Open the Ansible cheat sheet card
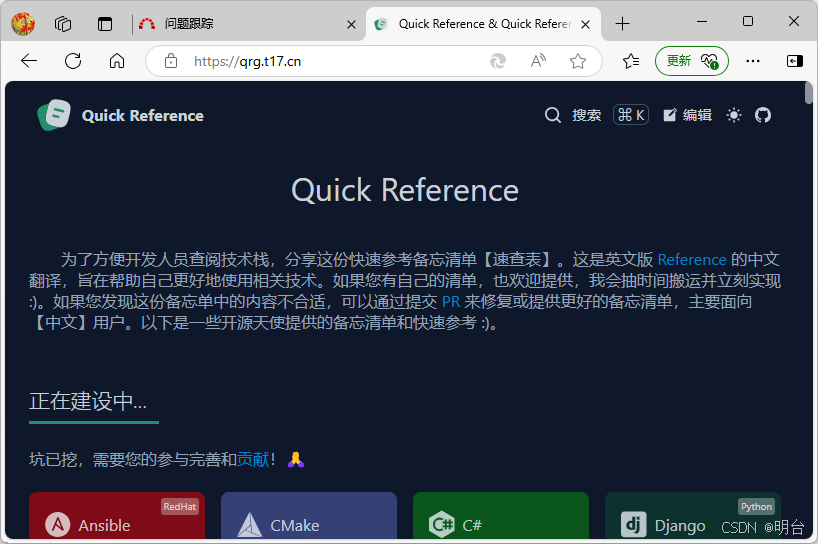This screenshot has height=544, width=818. tap(117, 515)
